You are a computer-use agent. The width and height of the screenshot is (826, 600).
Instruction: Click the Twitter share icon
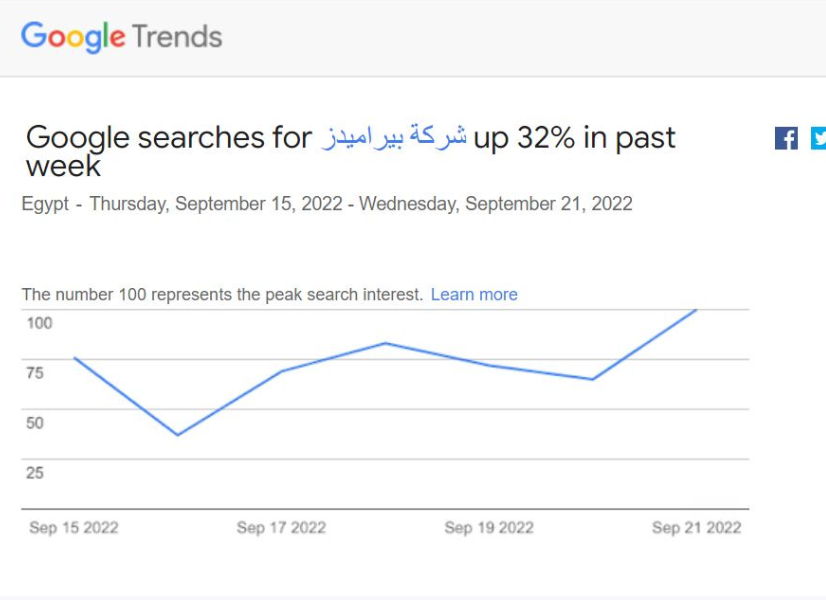[x=818, y=139]
